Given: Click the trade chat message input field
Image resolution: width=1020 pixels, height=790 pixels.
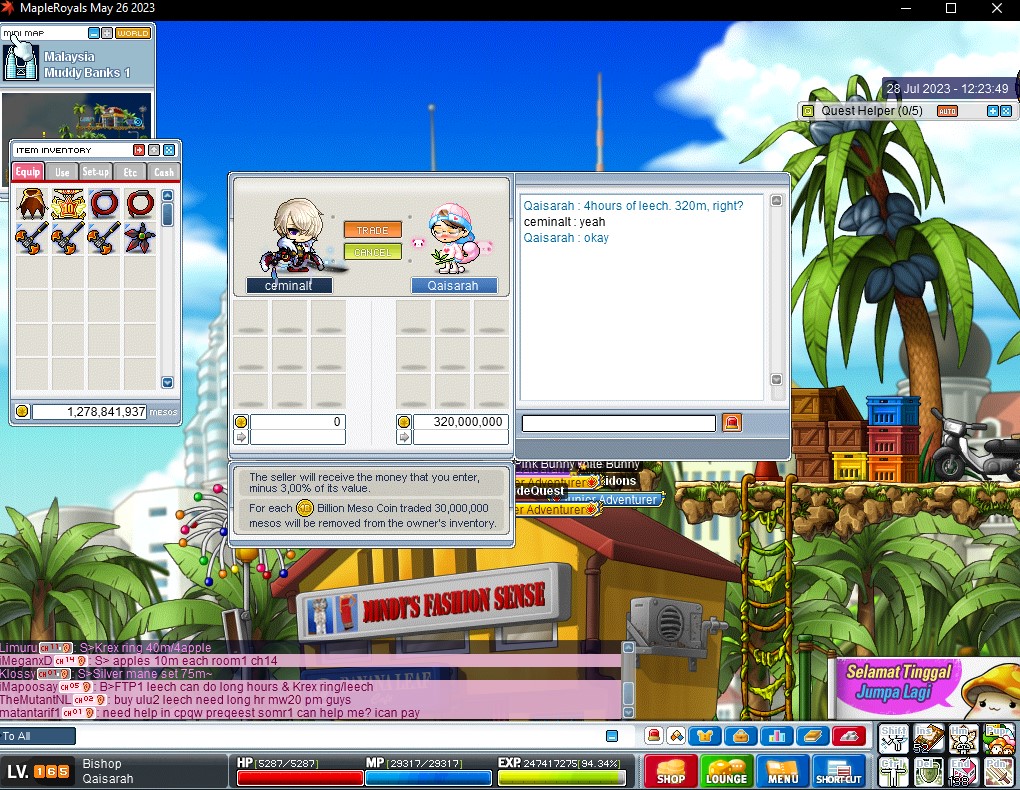Looking at the screenshot, I should (618, 423).
